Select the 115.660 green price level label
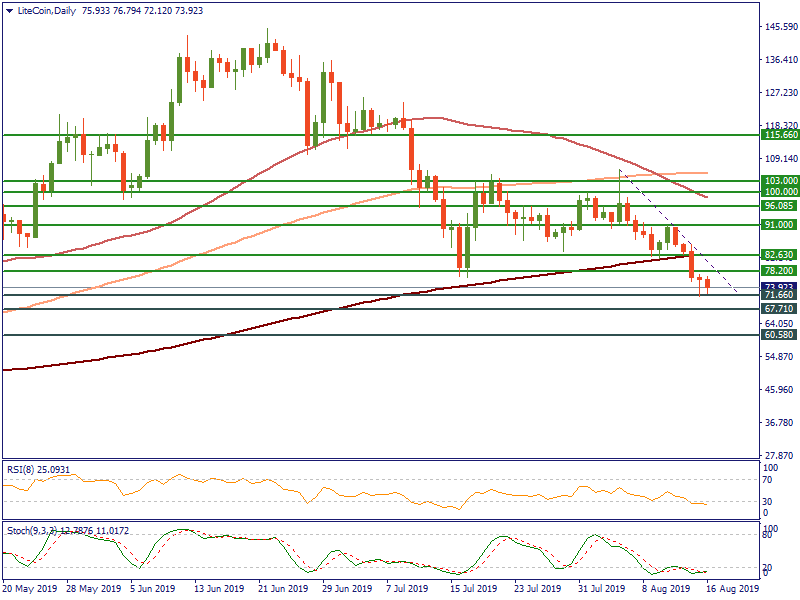Image resolution: width=800 pixels, height=600 pixels. [x=780, y=135]
